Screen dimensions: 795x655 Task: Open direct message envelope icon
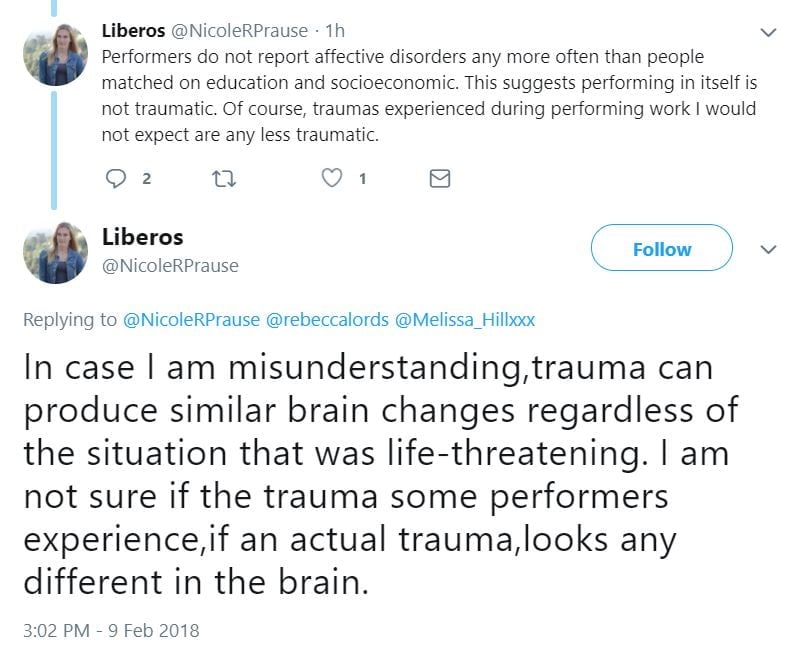[439, 179]
